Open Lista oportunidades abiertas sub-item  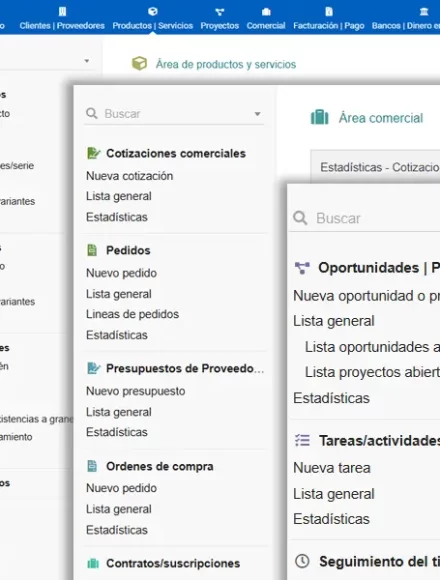click(x=372, y=347)
